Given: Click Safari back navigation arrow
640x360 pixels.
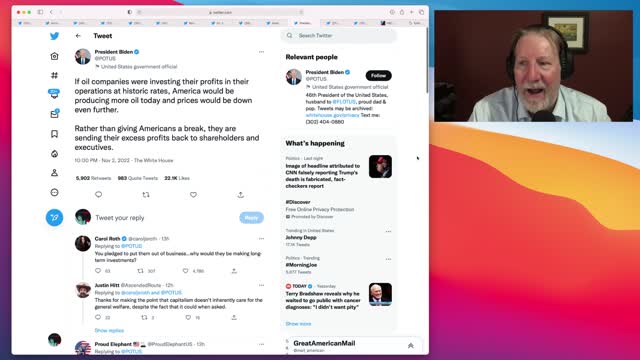Looking at the screenshot, I should 51,12.
